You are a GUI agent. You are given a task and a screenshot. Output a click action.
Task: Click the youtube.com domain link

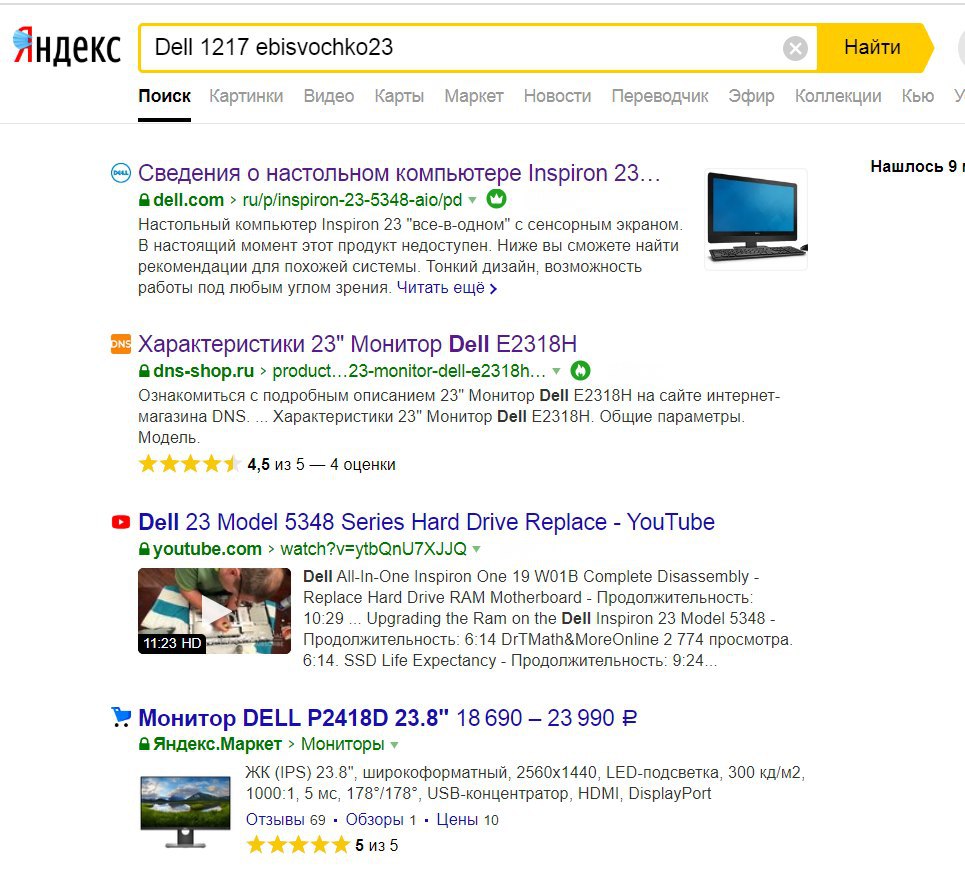coord(207,549)
